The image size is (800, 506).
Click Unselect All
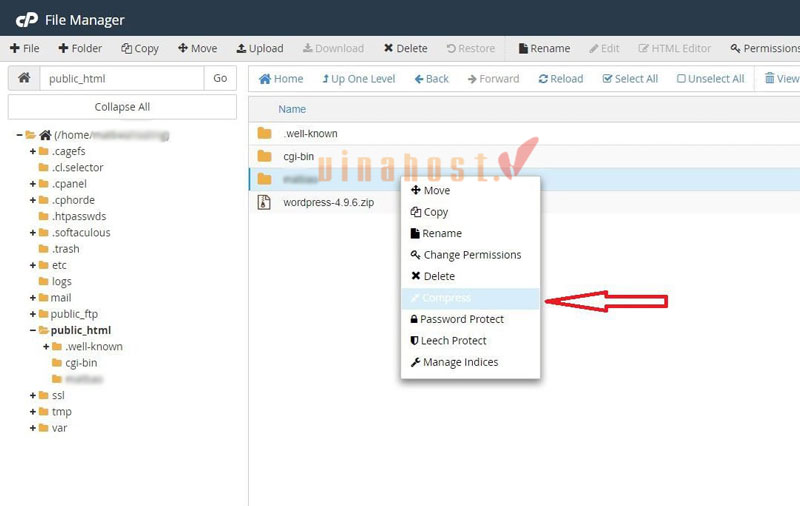710,79
